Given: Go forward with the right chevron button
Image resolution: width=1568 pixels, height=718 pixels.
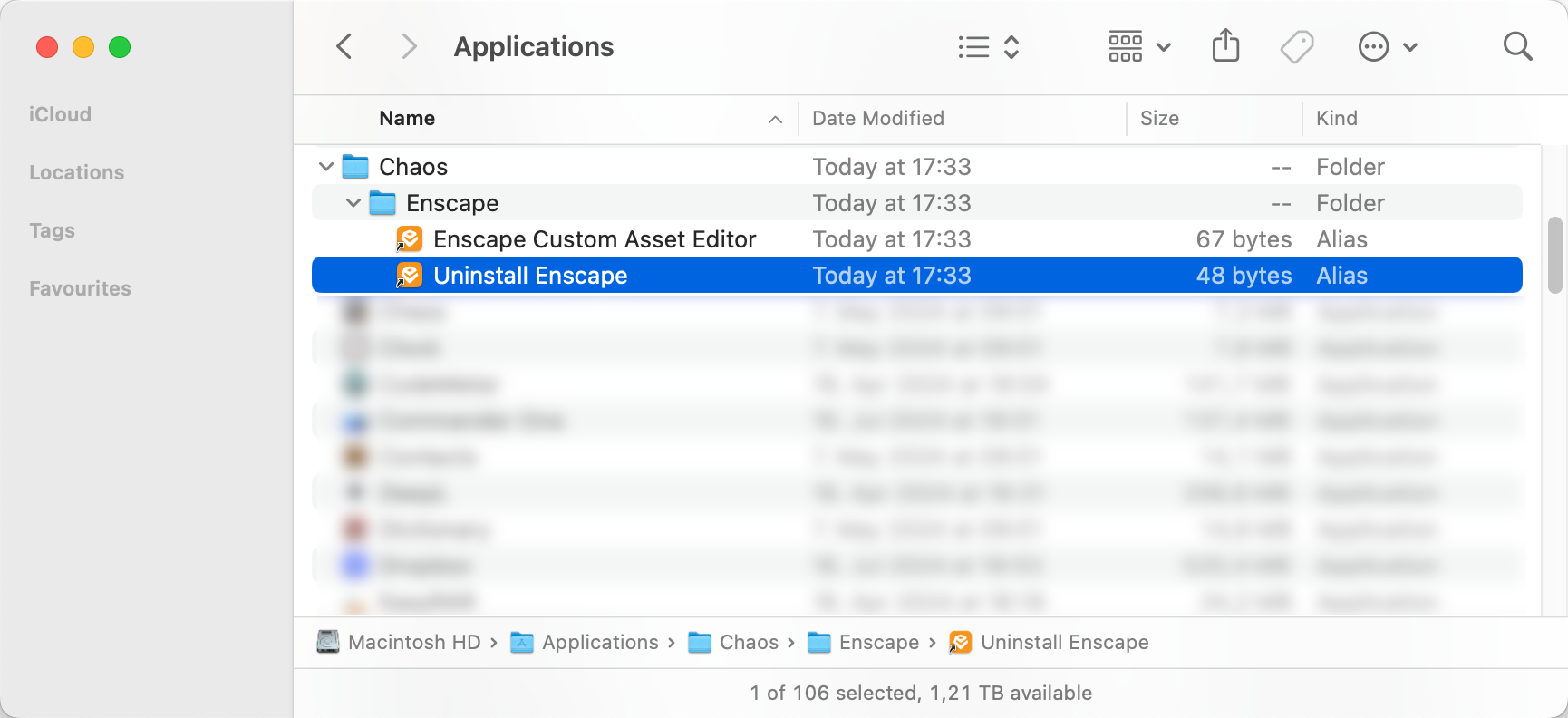Looking at the screenshot, I should coord(409,46).
